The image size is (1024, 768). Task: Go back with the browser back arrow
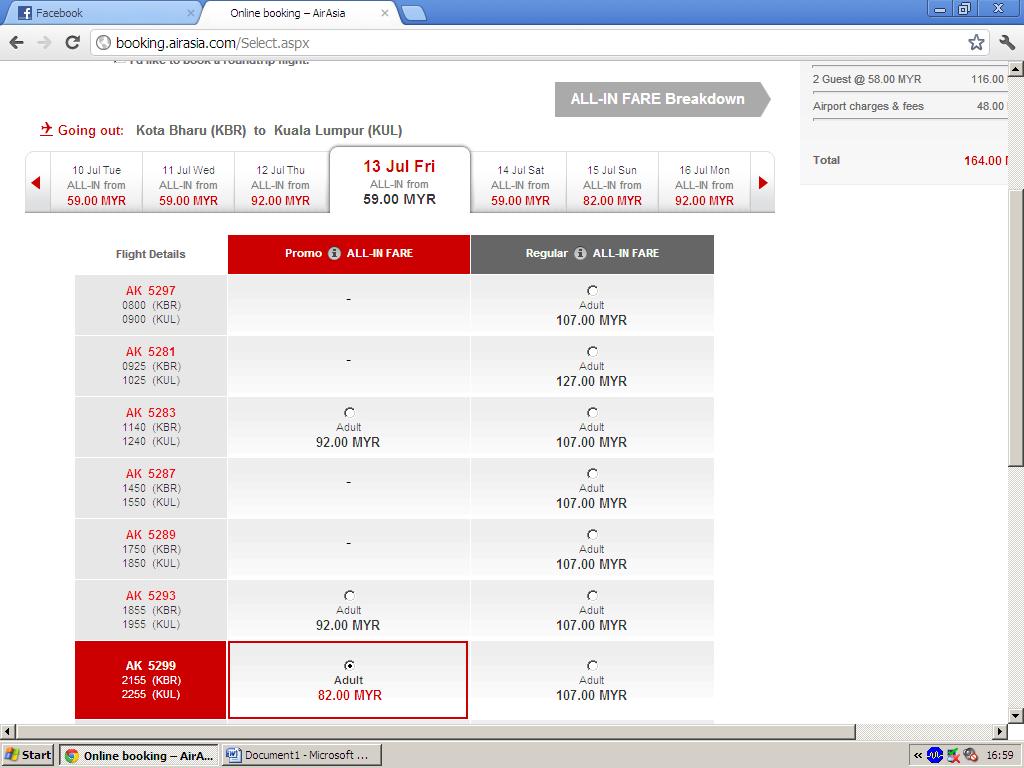(x=17, y=43)
